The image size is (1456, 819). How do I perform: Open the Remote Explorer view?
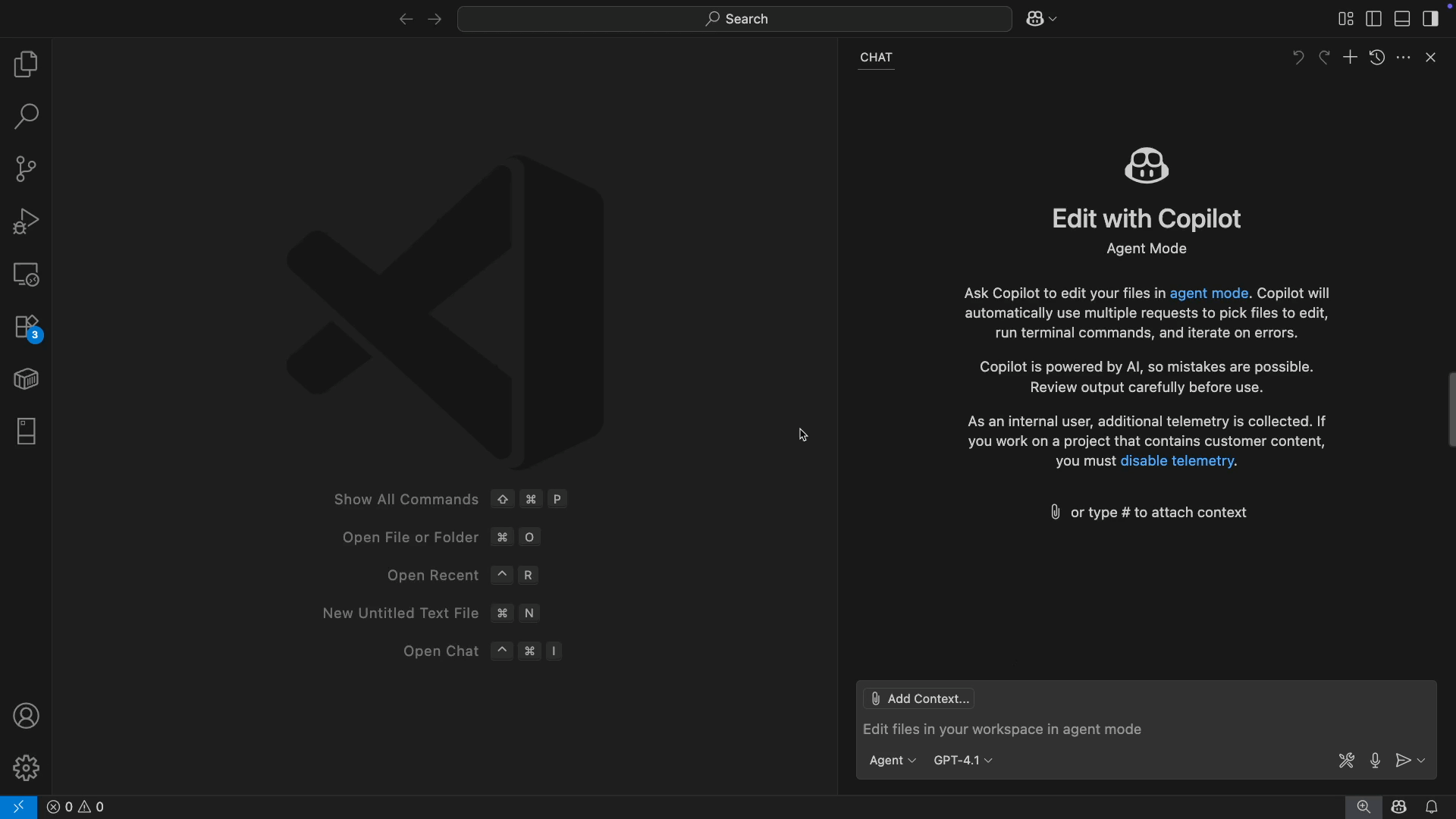pyautogui.click(x=26, y=275)
